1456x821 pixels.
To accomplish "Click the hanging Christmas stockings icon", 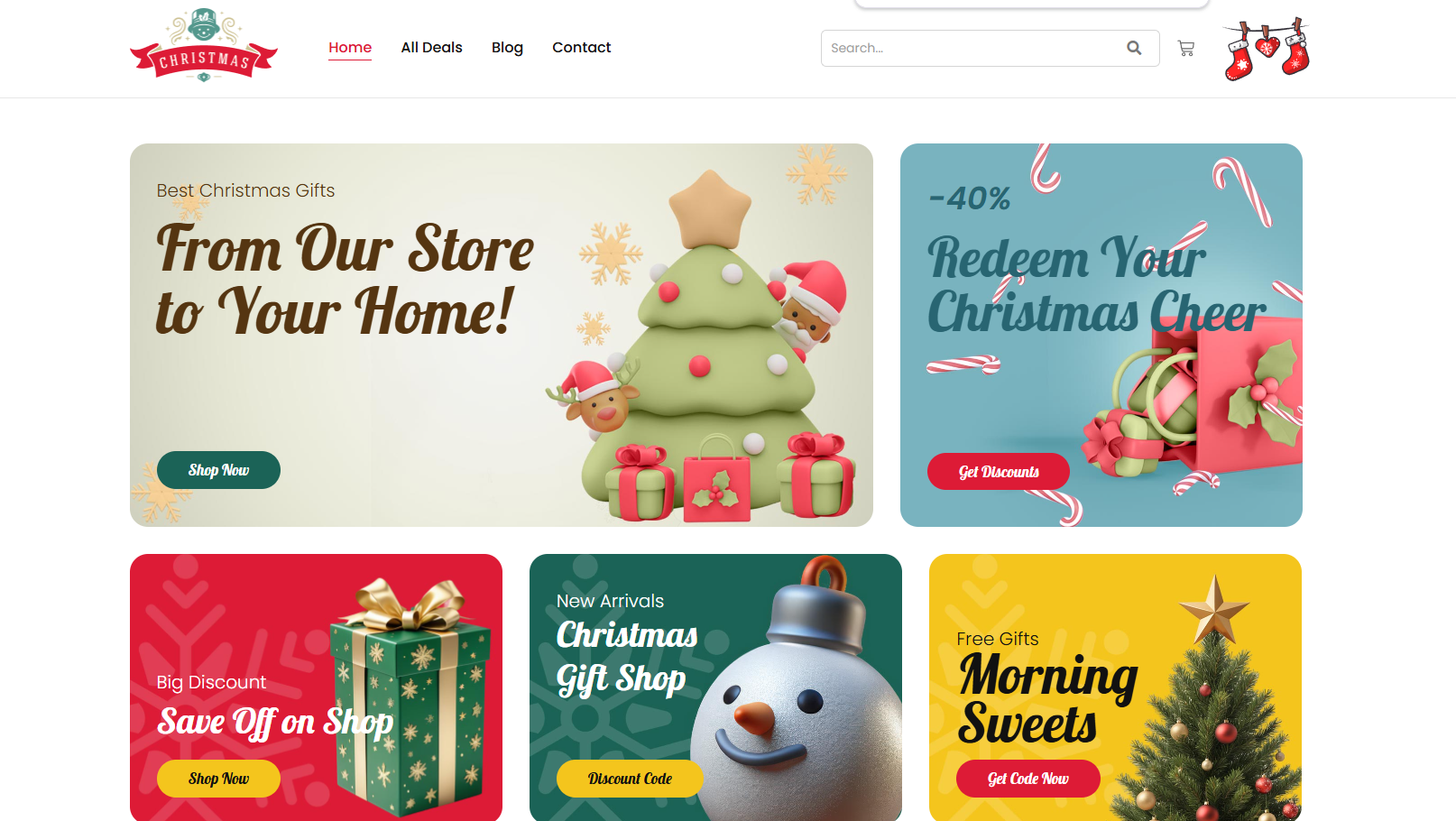I will [1267, 49].
